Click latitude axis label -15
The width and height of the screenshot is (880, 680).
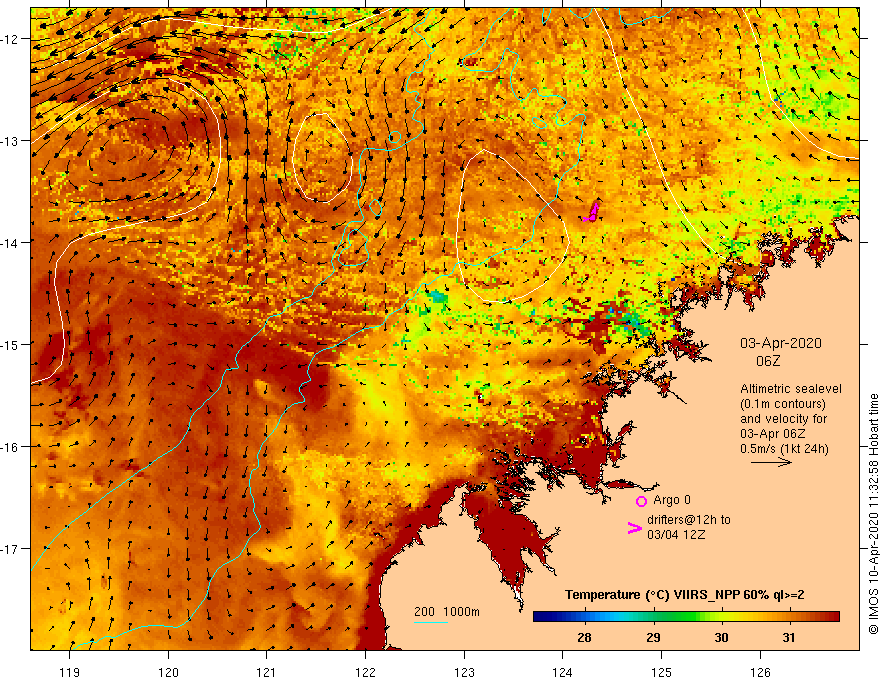[10, 344]
